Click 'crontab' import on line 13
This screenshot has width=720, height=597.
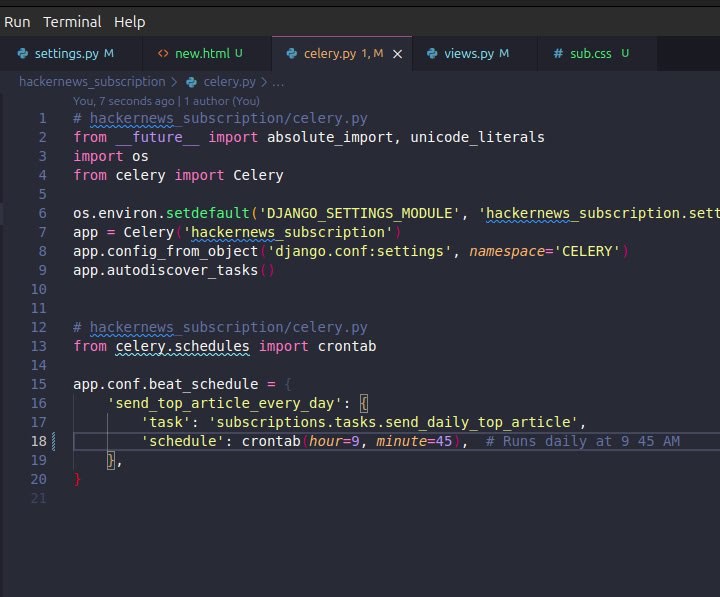(x=347, y=346)
